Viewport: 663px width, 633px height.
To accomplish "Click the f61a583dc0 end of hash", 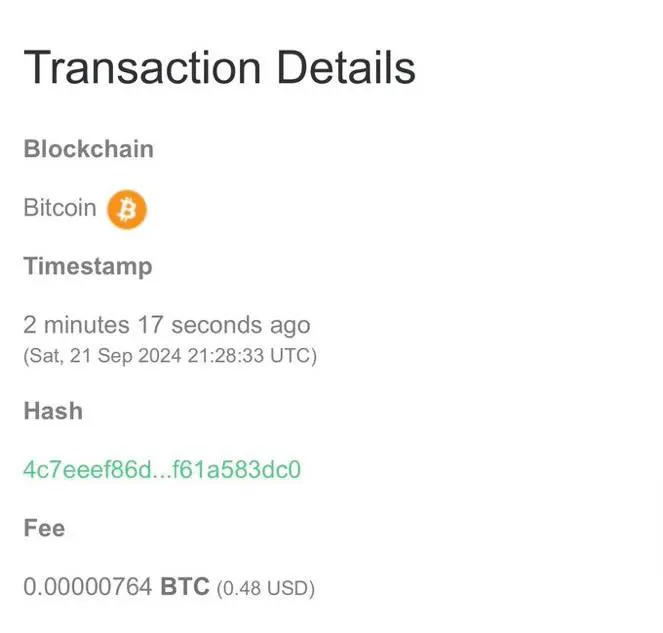I will click(x=236, y=469).
